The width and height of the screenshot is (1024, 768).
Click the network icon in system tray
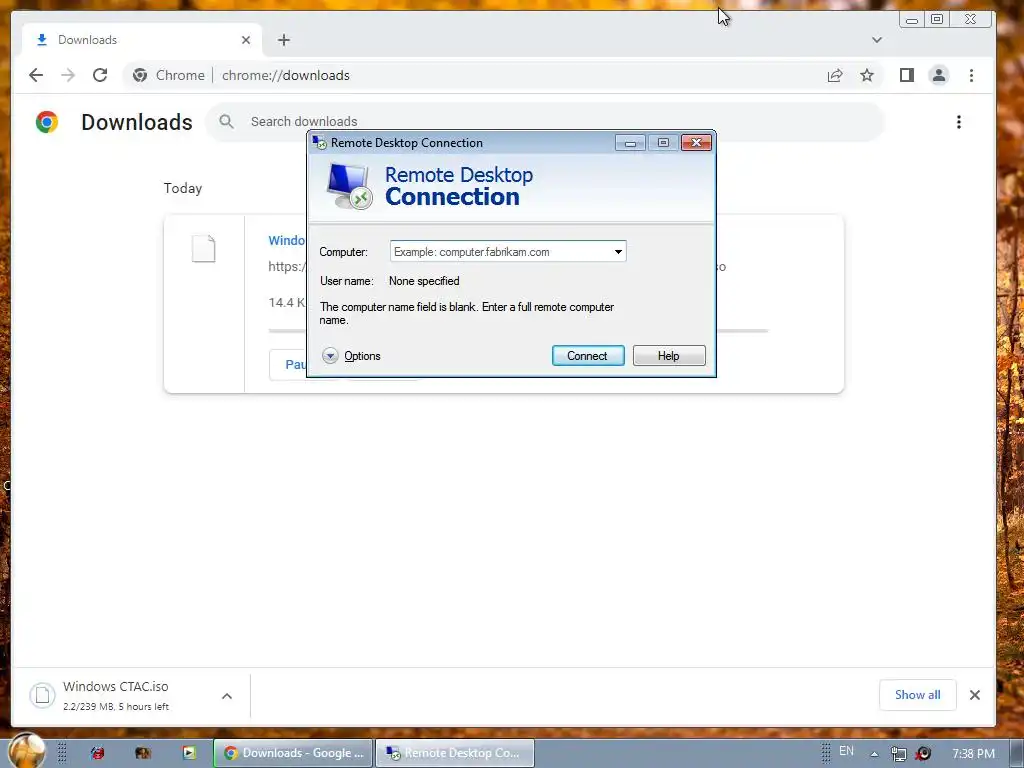(x=899, y=754)
